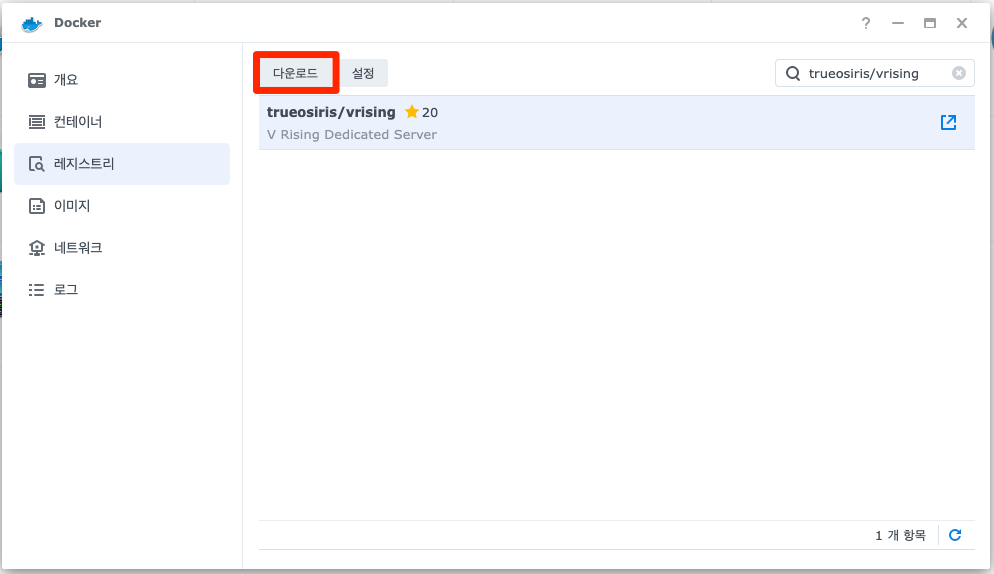Open the 네트워크 network section
Image resolution: width=994 pixels, height=574 pixels.
(x=122, y=247)
